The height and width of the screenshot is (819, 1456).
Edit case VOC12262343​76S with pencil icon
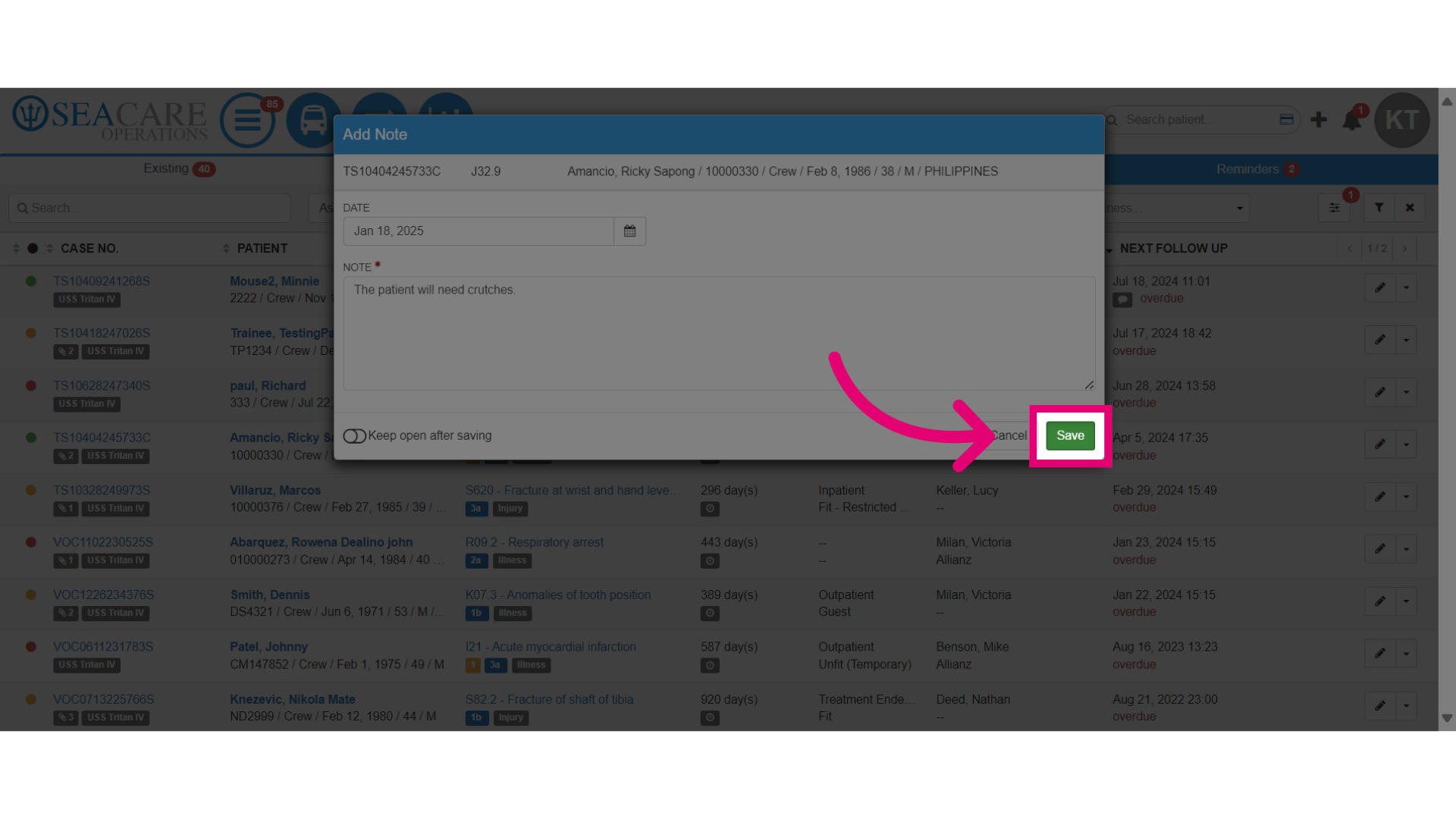click(1380, 601)
